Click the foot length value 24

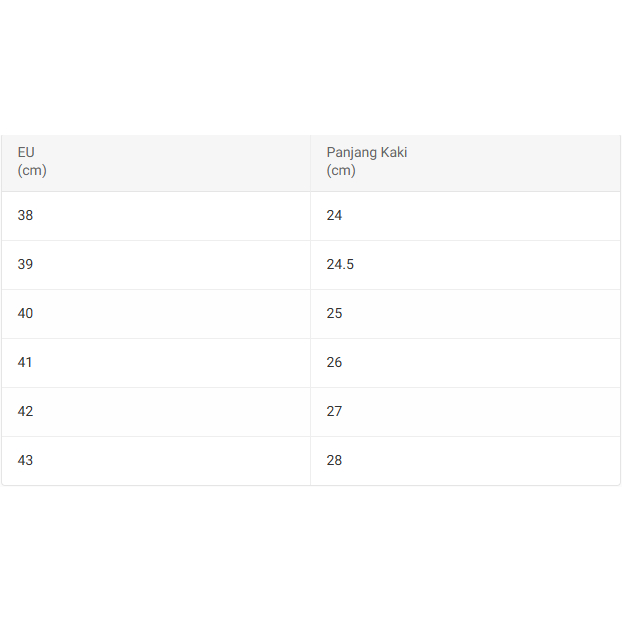335,216
